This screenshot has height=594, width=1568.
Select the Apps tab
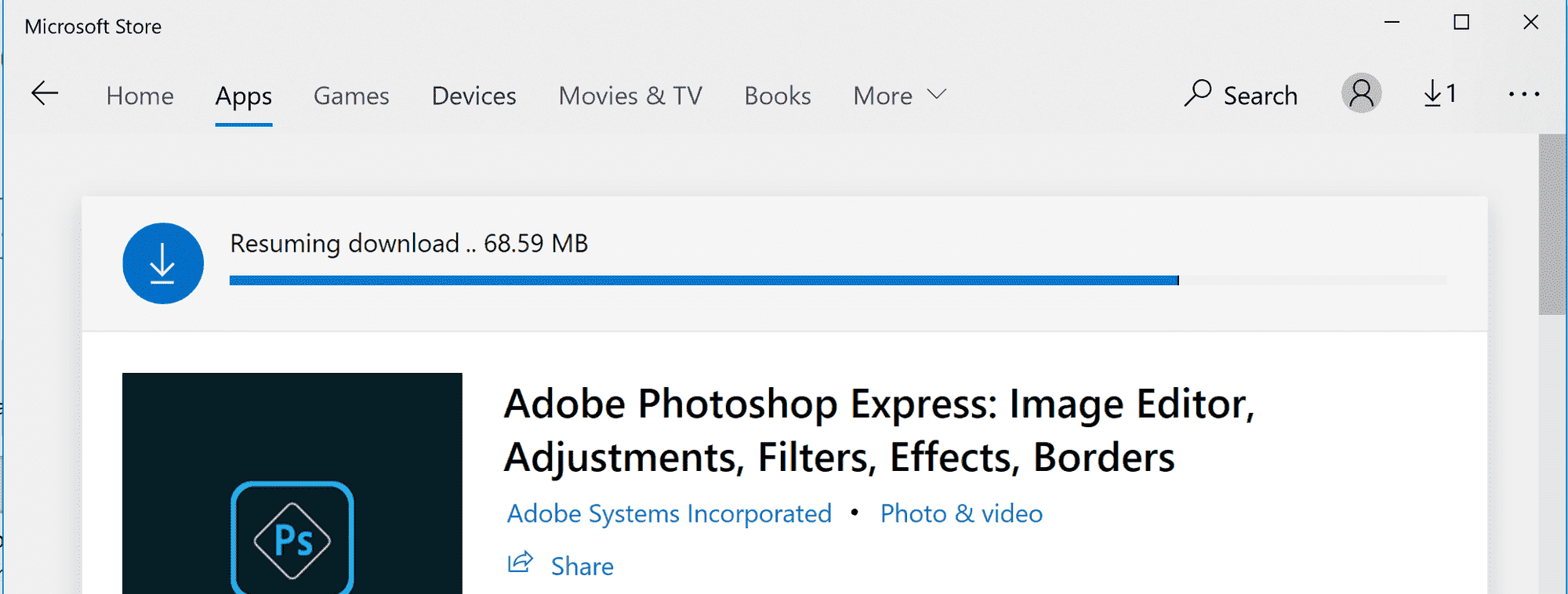click(x=244, y=96)
